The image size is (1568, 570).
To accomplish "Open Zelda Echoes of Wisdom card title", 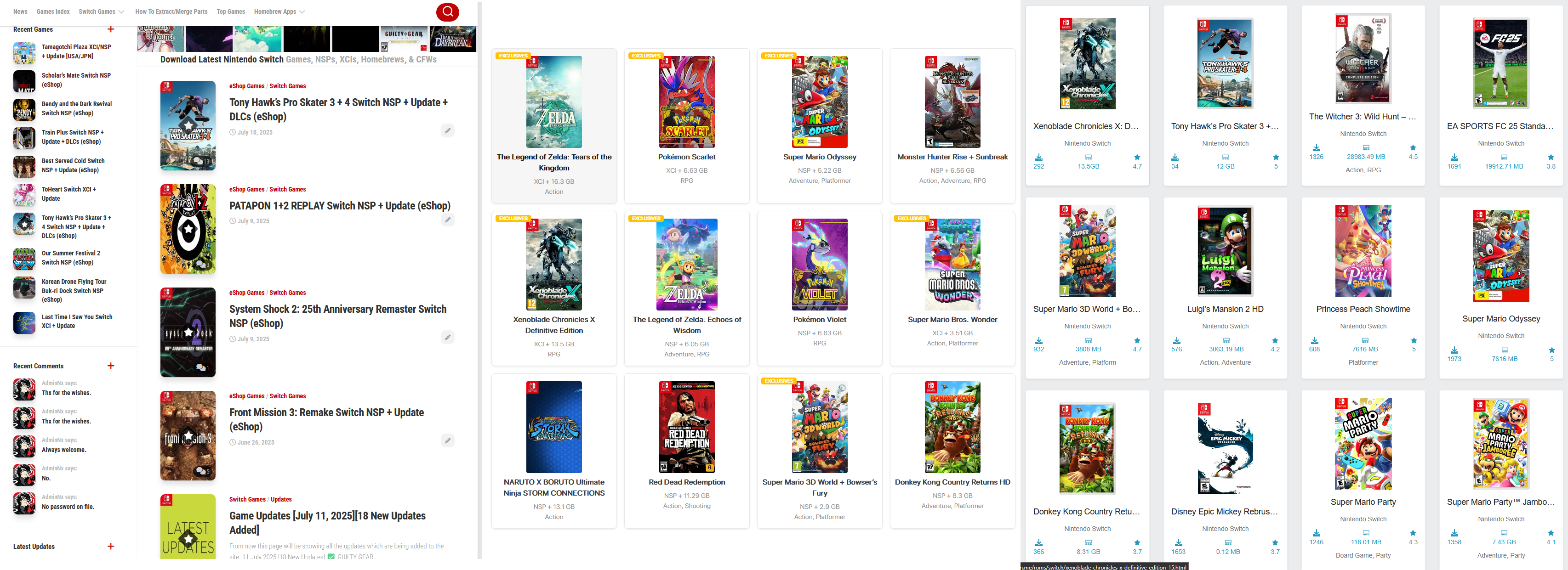I will pyautogui.click(x=687, y=325).
